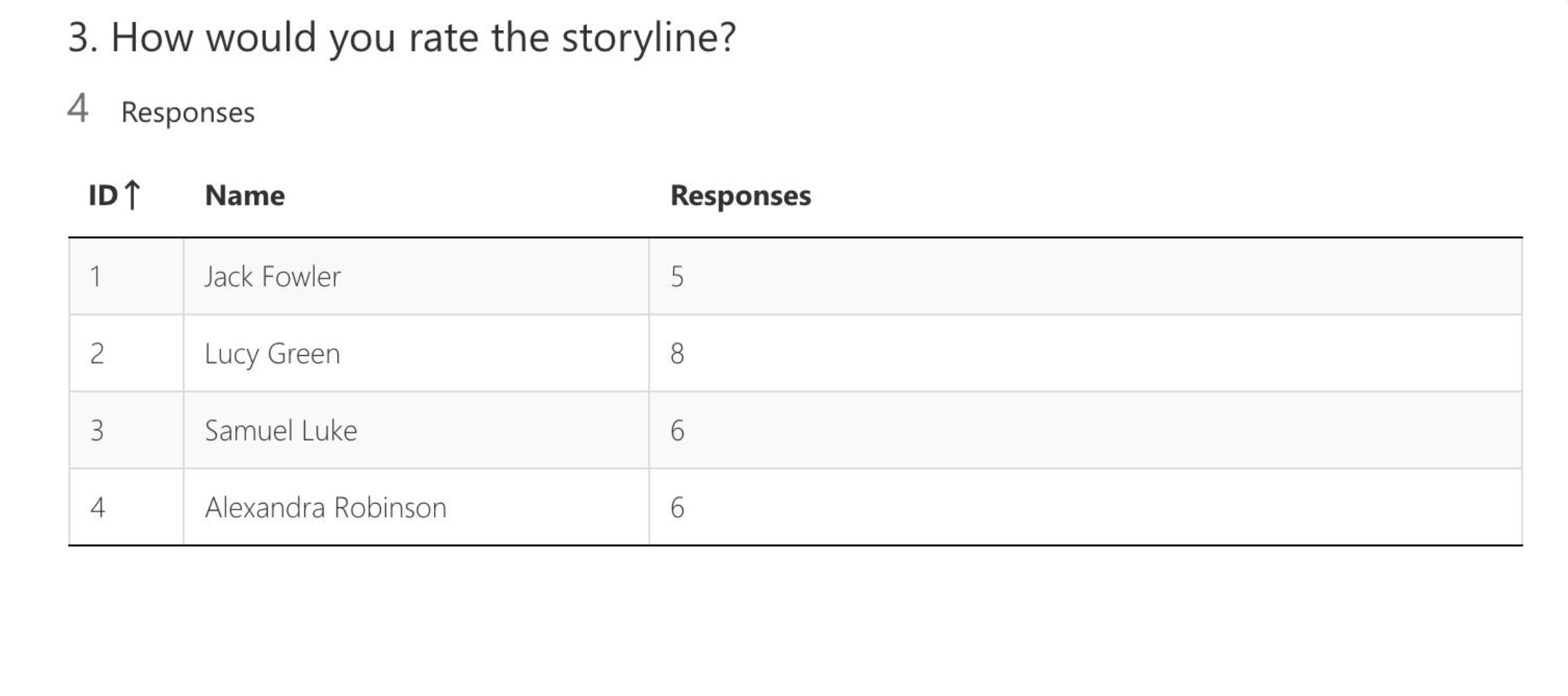This screenshot has width=1568, height=696.
Task: Sort by the ID column header
Action: tap(103, 195)
